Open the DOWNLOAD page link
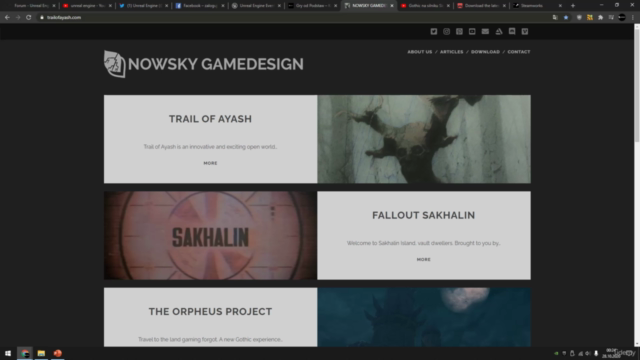 coord(485,52)
